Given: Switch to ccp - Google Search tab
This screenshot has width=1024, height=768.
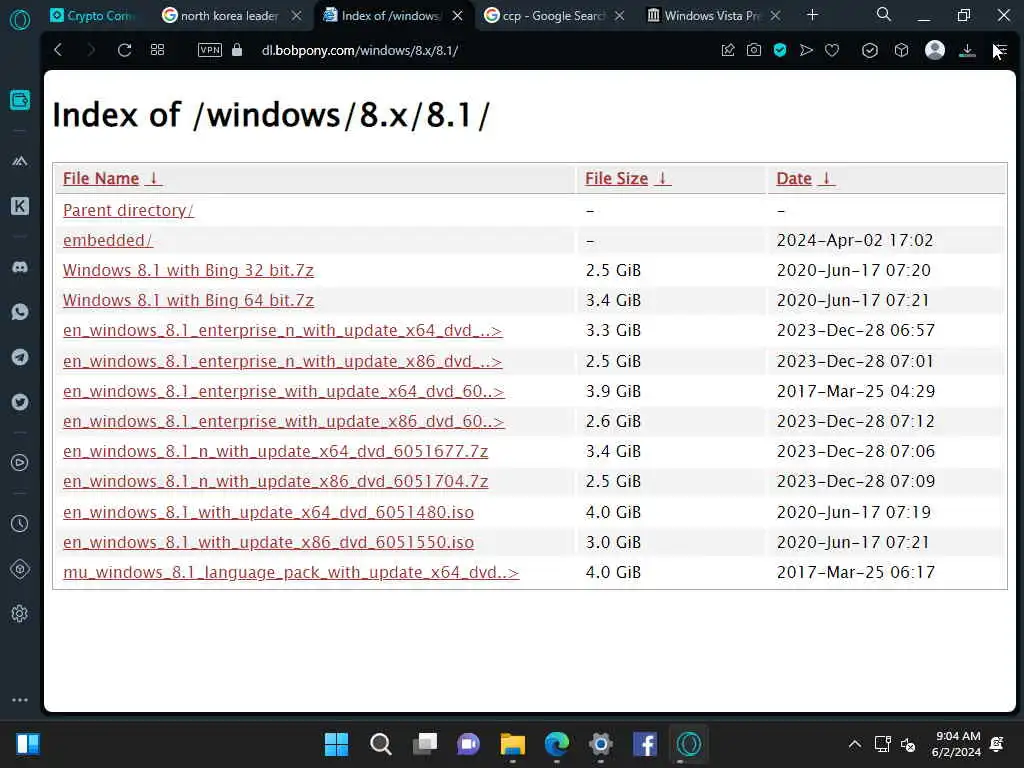Looking at the screenshot, I should click(554, 16).
